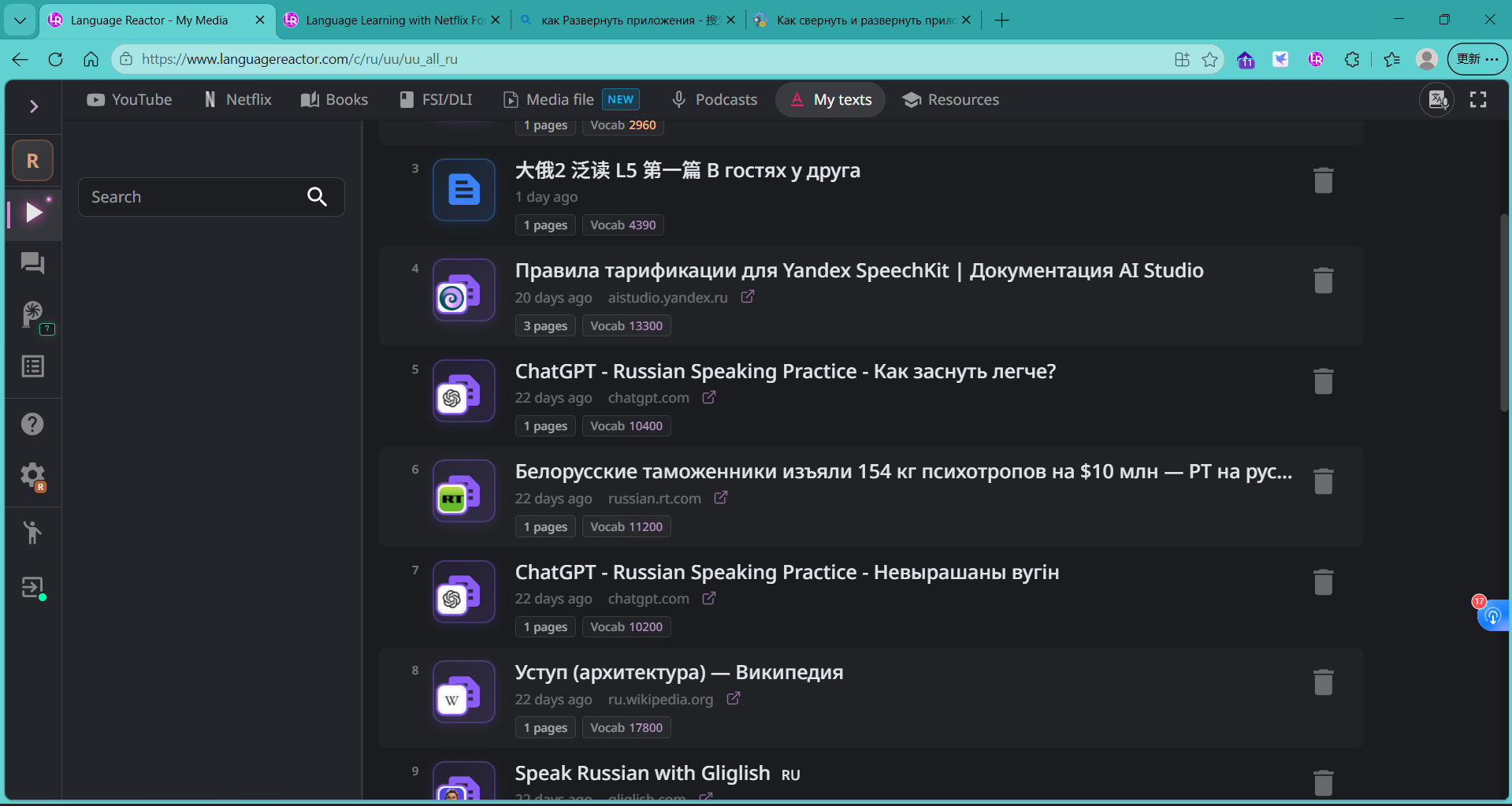The image size is (1512, 806).
Task: Click the export arrow sidebar icon
Action: pos(32,587)
